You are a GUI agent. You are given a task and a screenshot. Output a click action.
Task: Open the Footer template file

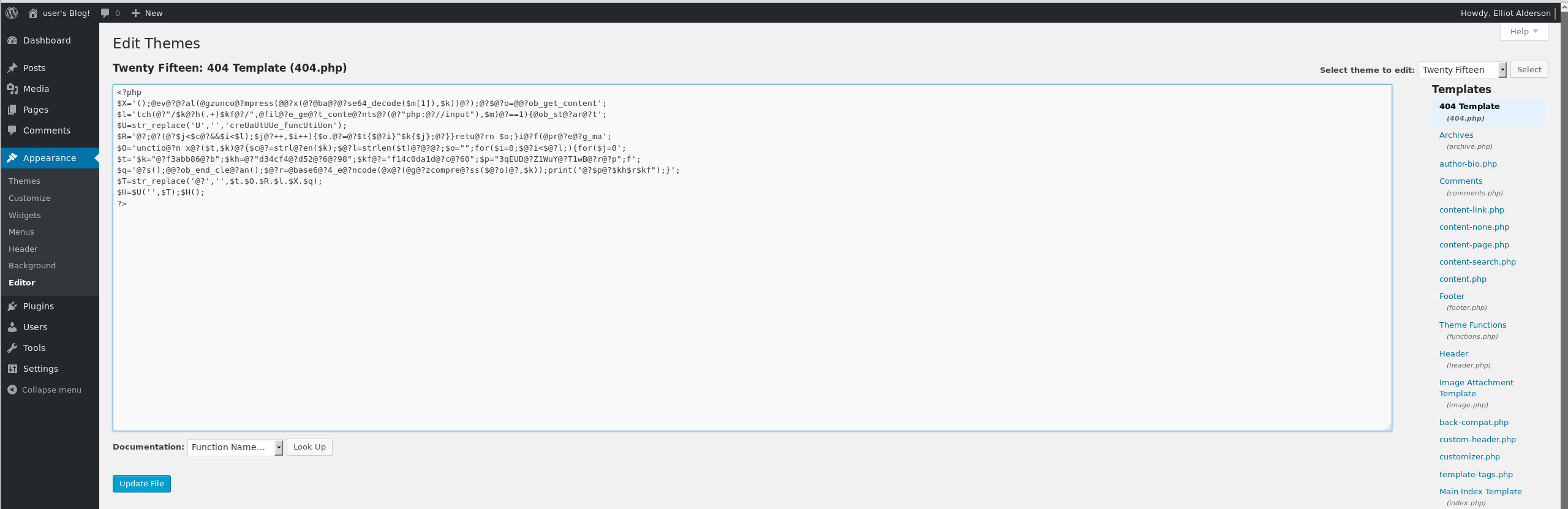pyautogui.click(x=1452, y=296)
